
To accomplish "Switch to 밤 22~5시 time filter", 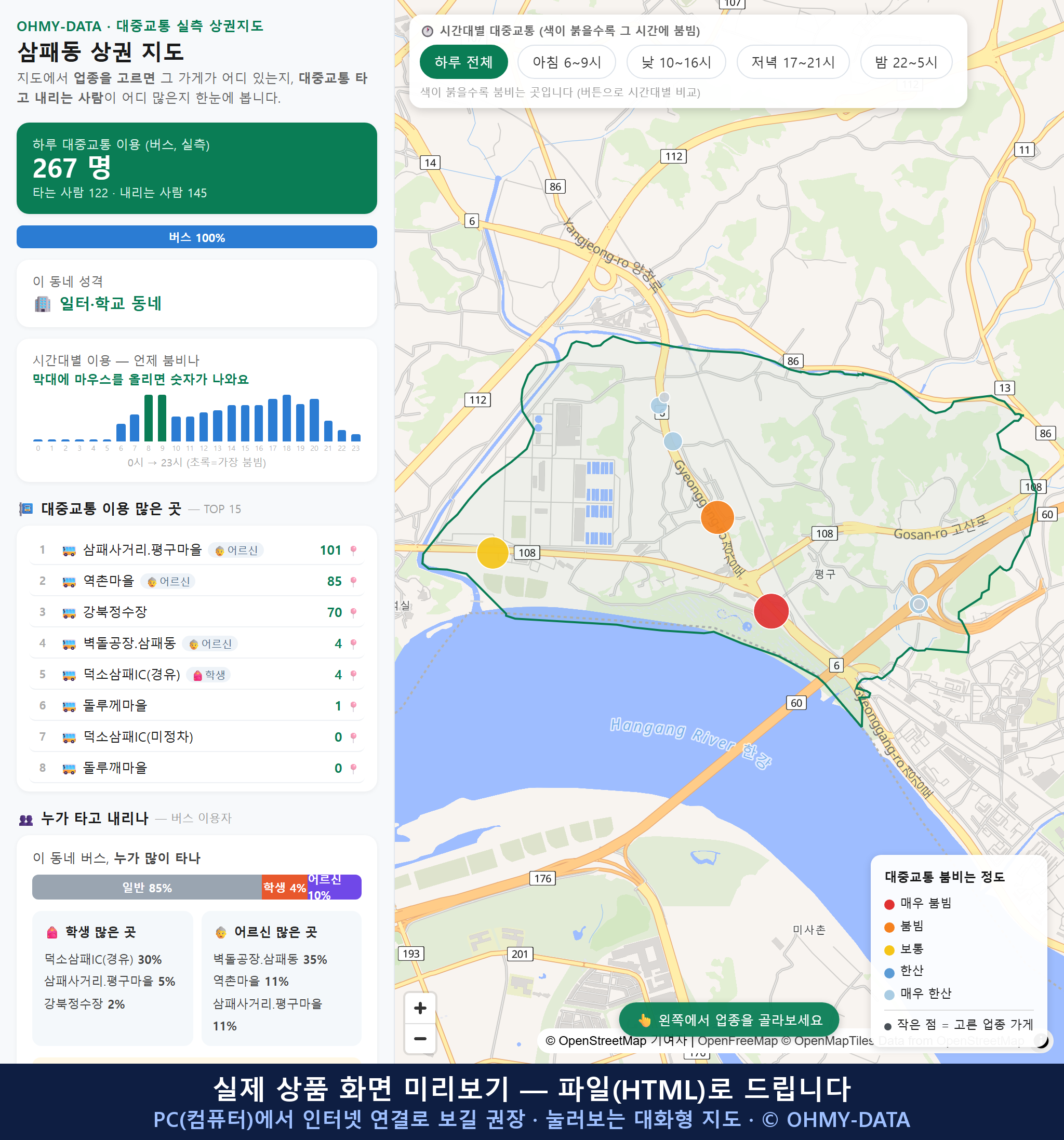I will click(x=906, y=62).
